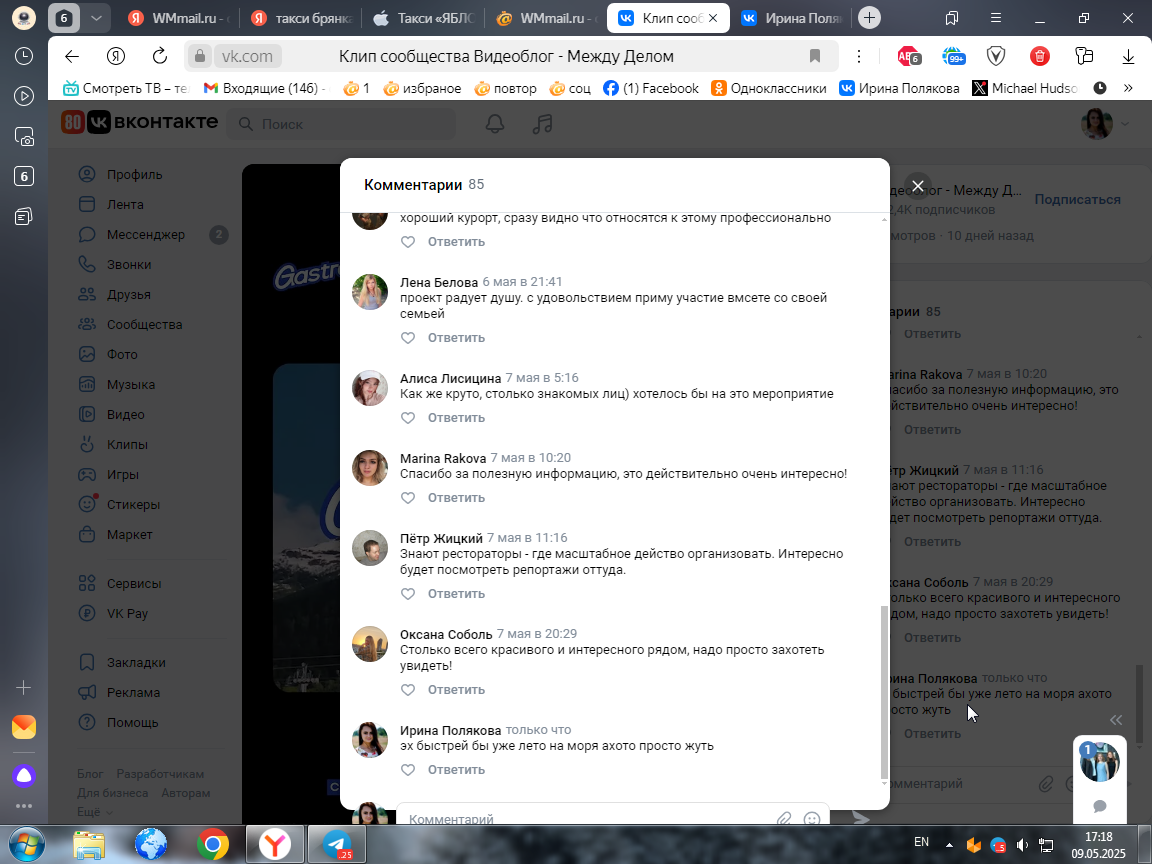Open Друзья in sidebar
The width and height of the screenshot is (1152, 864).
click(x=129, y=295)
